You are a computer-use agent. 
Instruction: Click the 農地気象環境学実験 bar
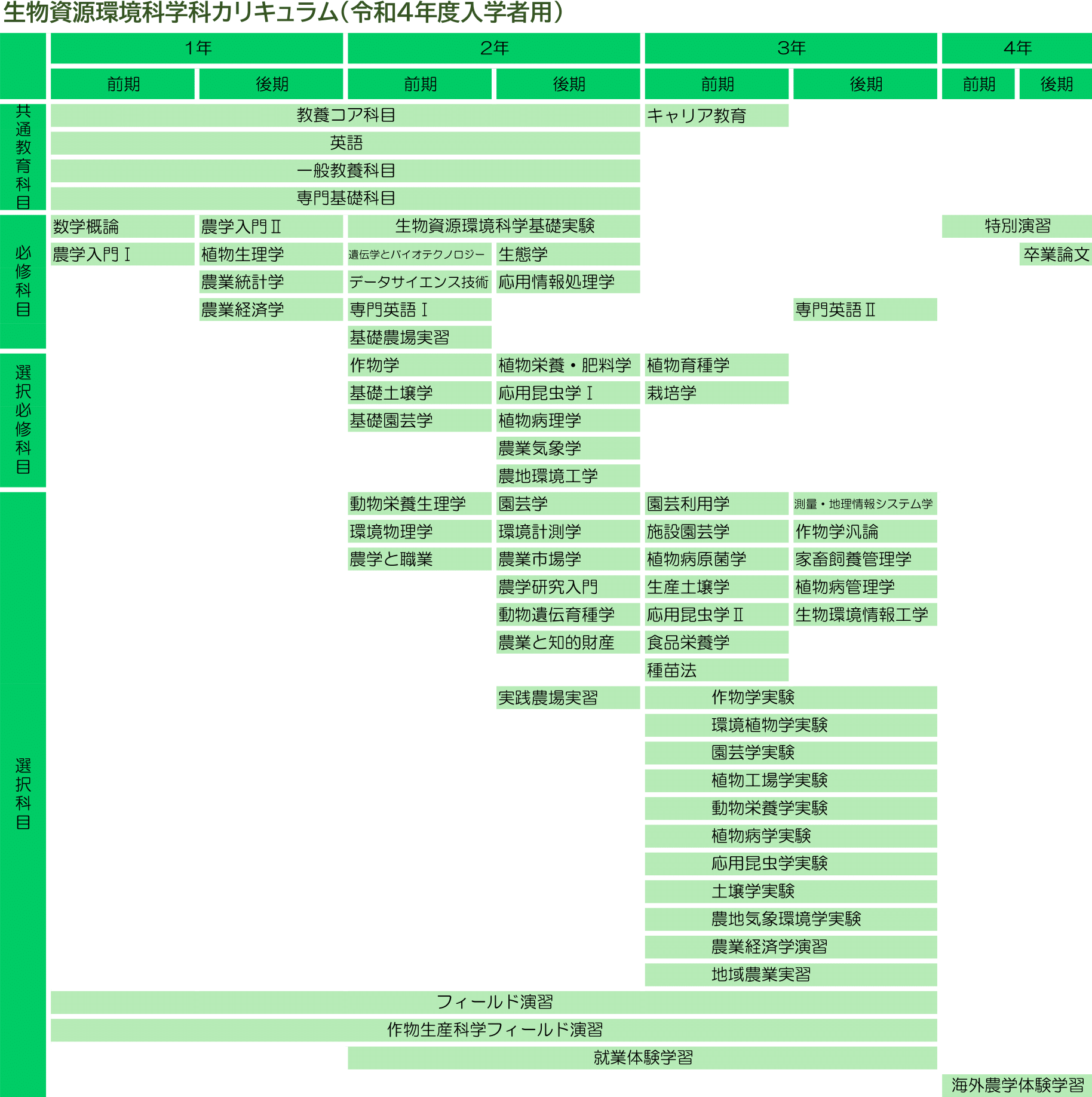coord(791,920)
